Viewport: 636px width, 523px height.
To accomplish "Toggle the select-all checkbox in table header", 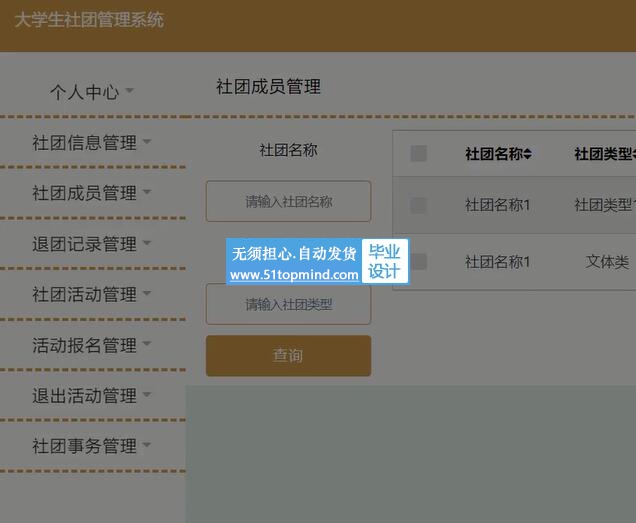I will tap(419, 153).
